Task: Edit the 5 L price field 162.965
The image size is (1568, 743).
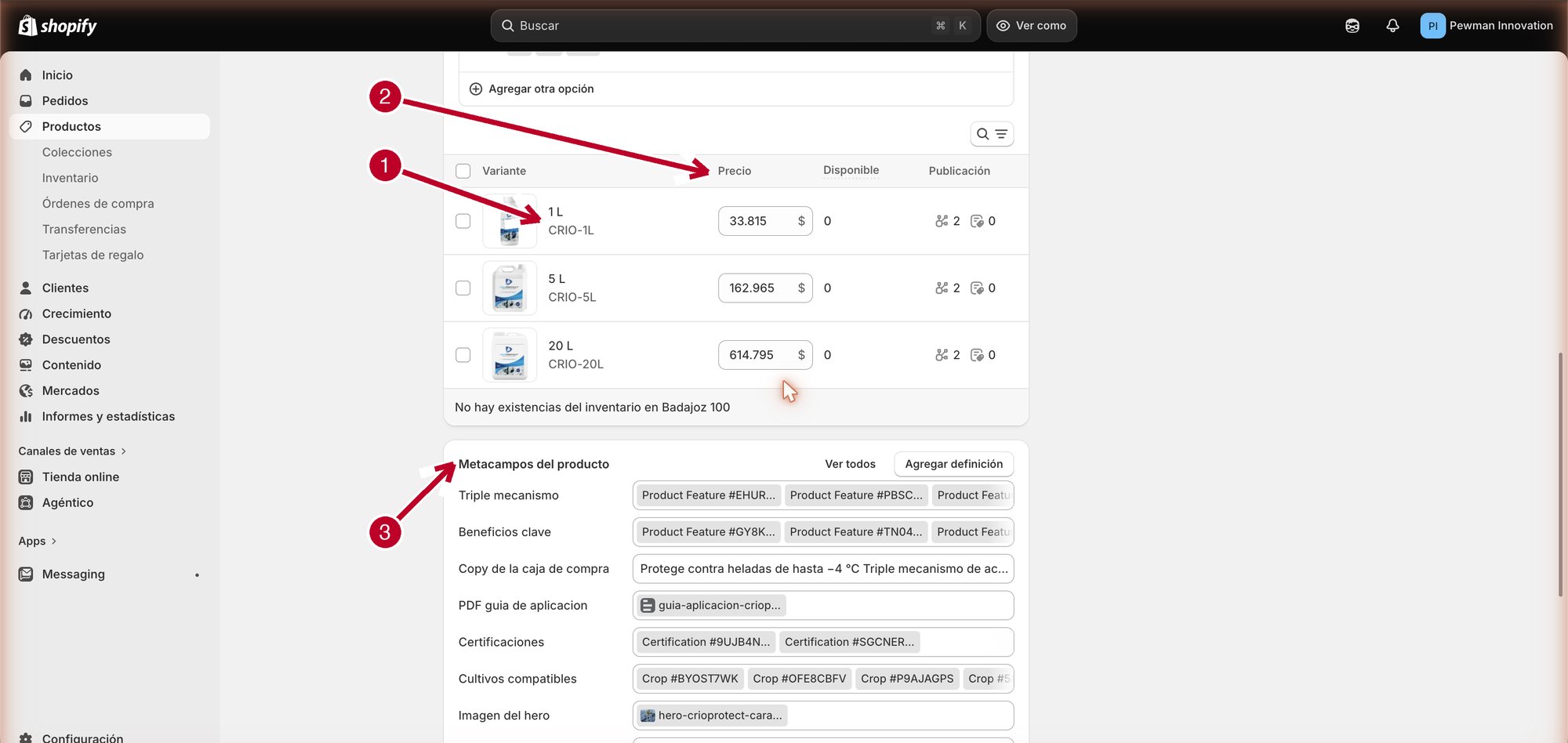Action: (x=765, y=288)
